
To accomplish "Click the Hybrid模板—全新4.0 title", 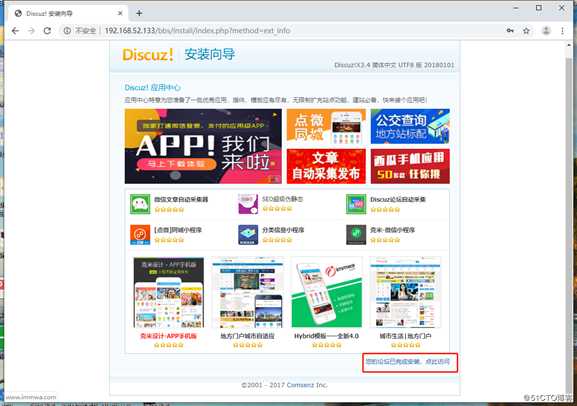I will coord(326,336).
